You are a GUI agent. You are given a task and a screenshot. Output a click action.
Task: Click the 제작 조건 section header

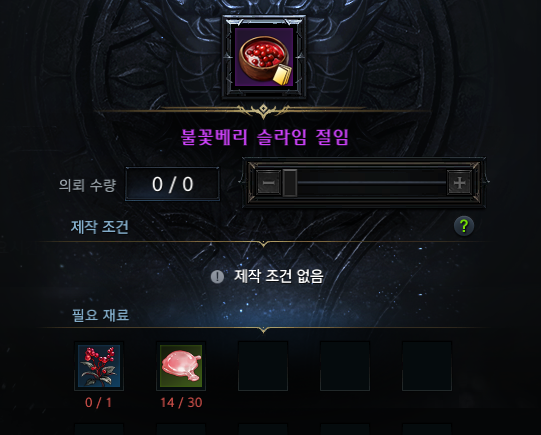[x=100, y=227]
